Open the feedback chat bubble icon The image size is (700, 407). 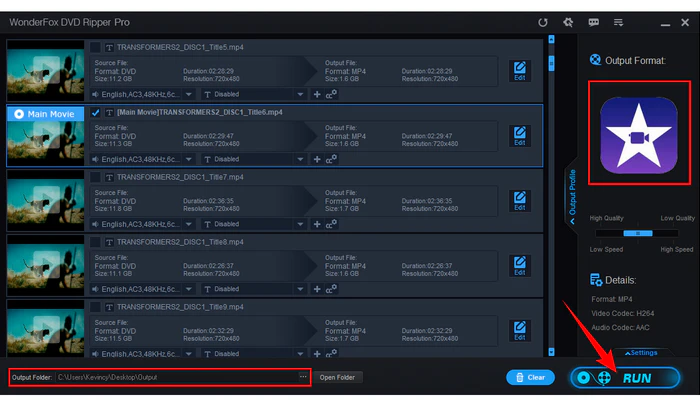[593, 22]
